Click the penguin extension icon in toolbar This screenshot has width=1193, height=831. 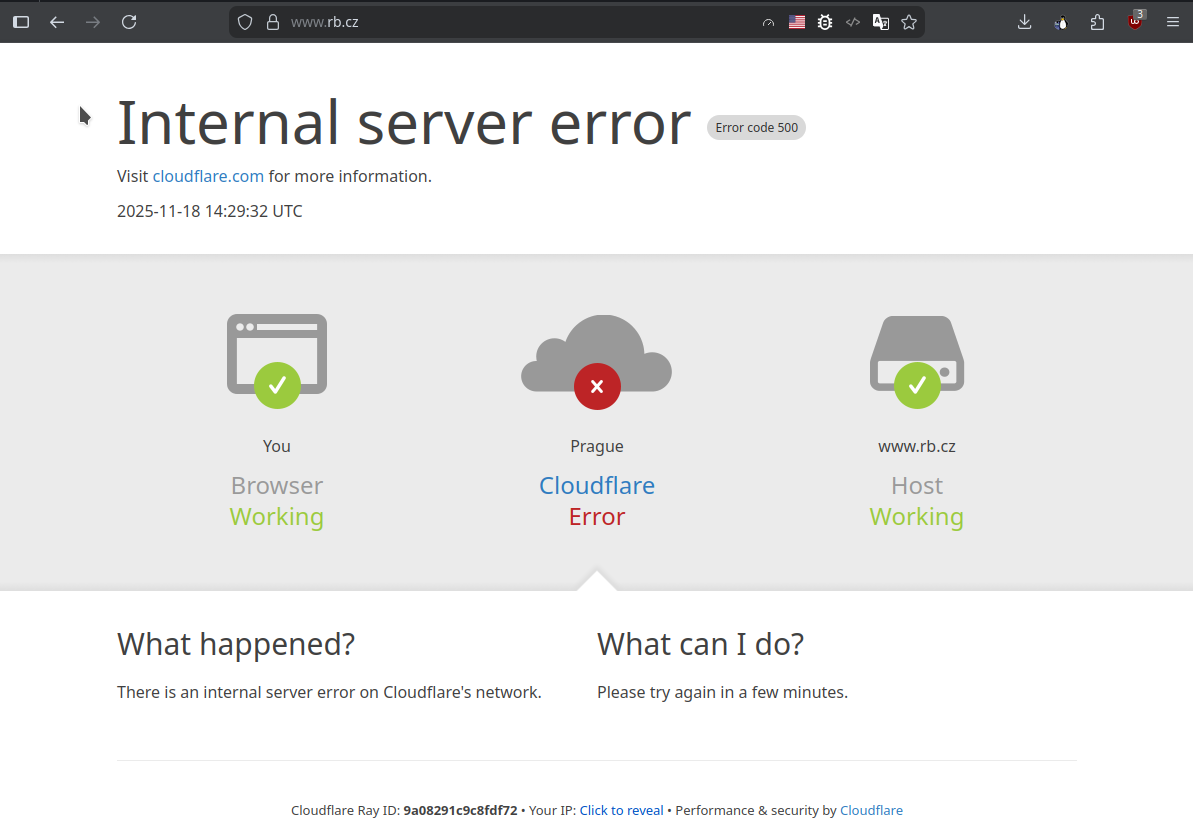tap(1061, 23)
